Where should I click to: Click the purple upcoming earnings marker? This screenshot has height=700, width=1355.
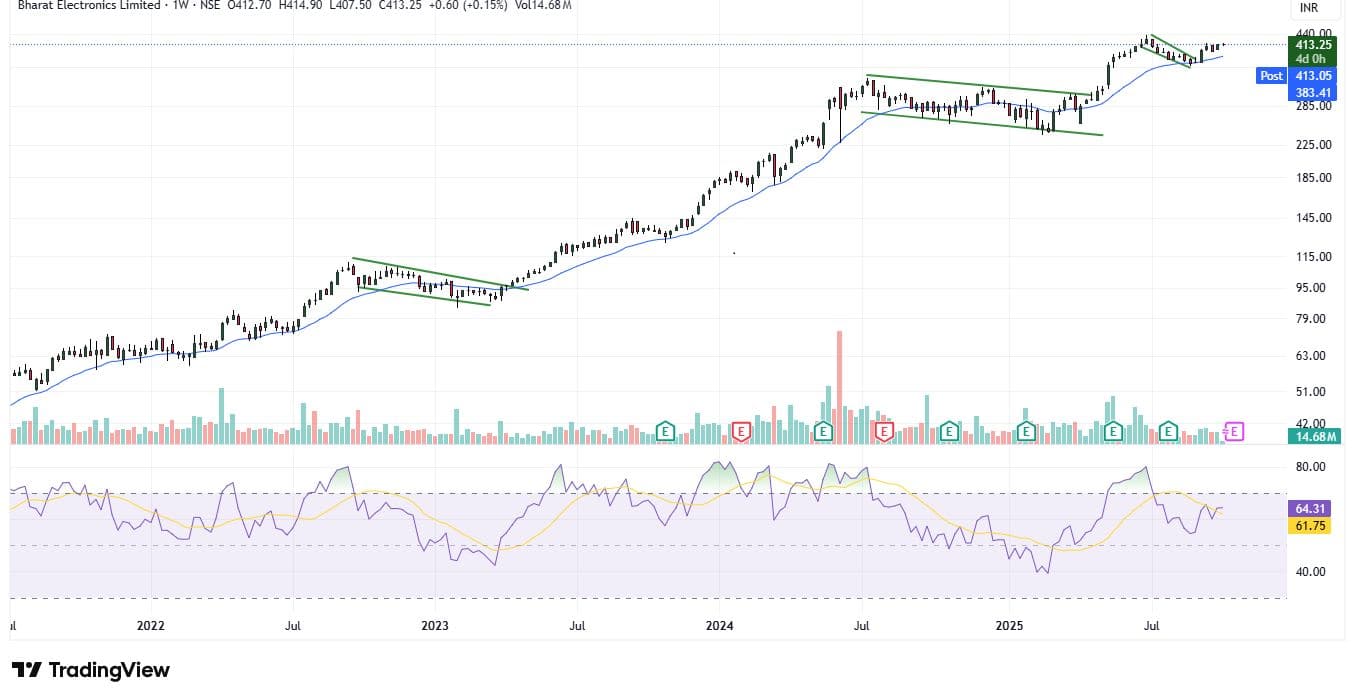[x=1234, y=432]
